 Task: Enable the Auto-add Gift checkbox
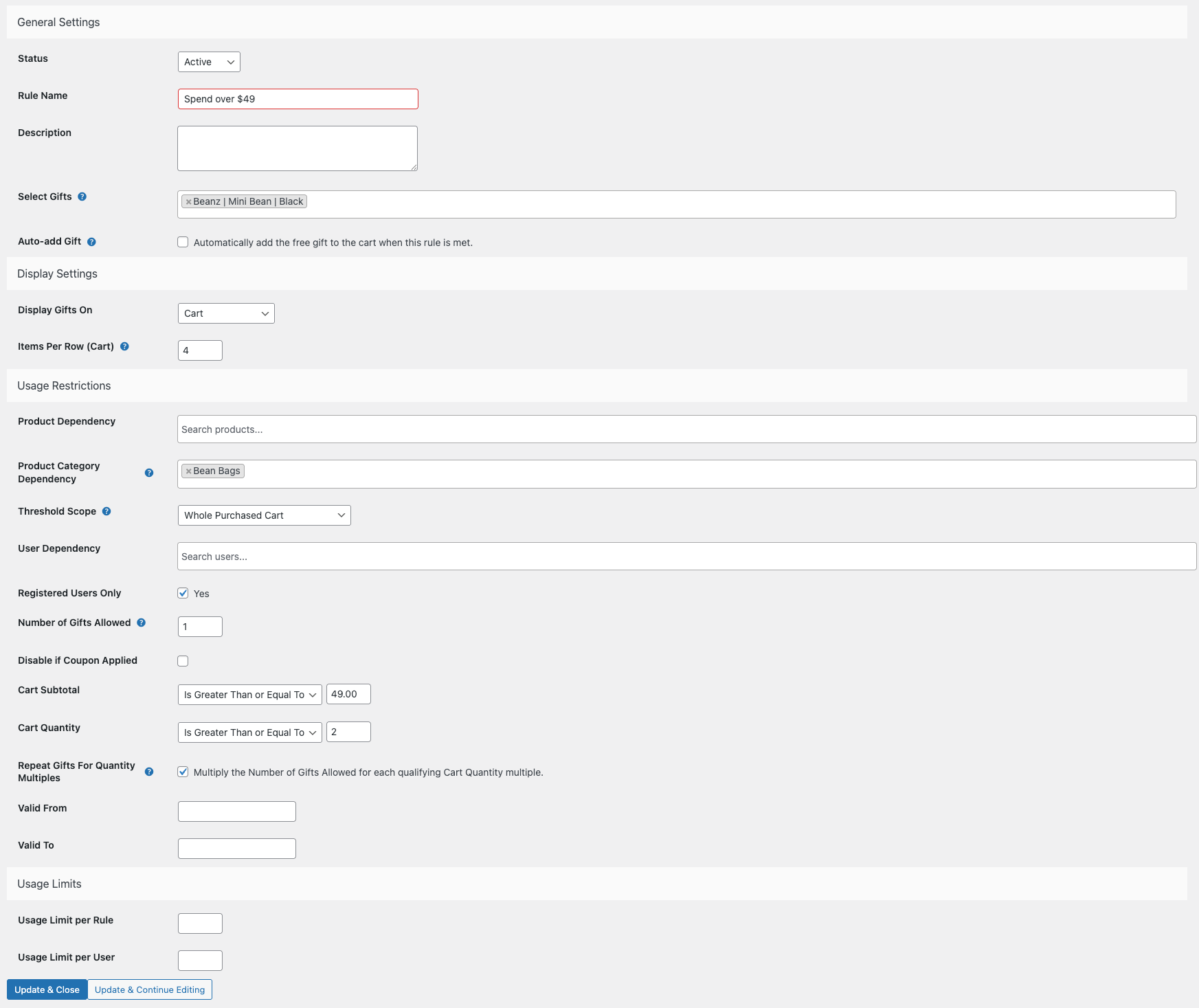click(x=183, y=242)
